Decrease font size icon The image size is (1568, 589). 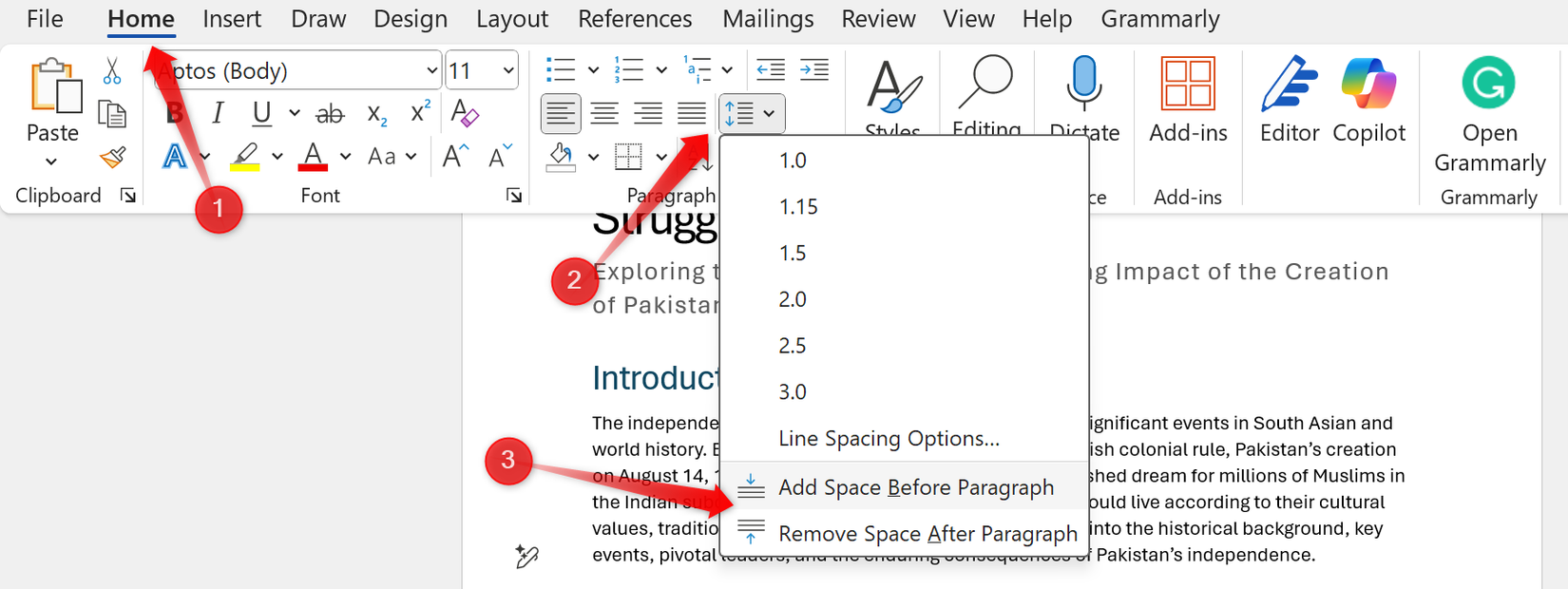click(x=500, y=156)
